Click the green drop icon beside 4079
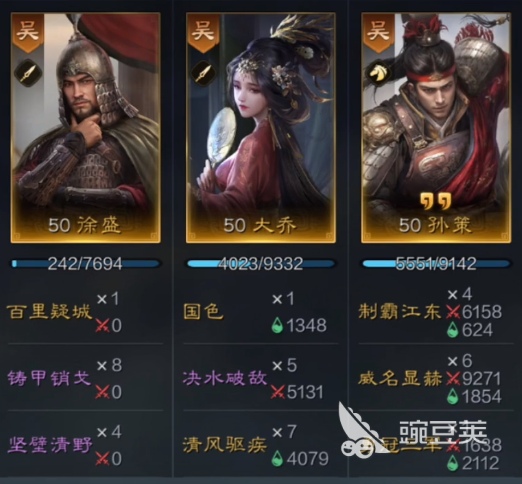522x484 pixels. (277, 459)
